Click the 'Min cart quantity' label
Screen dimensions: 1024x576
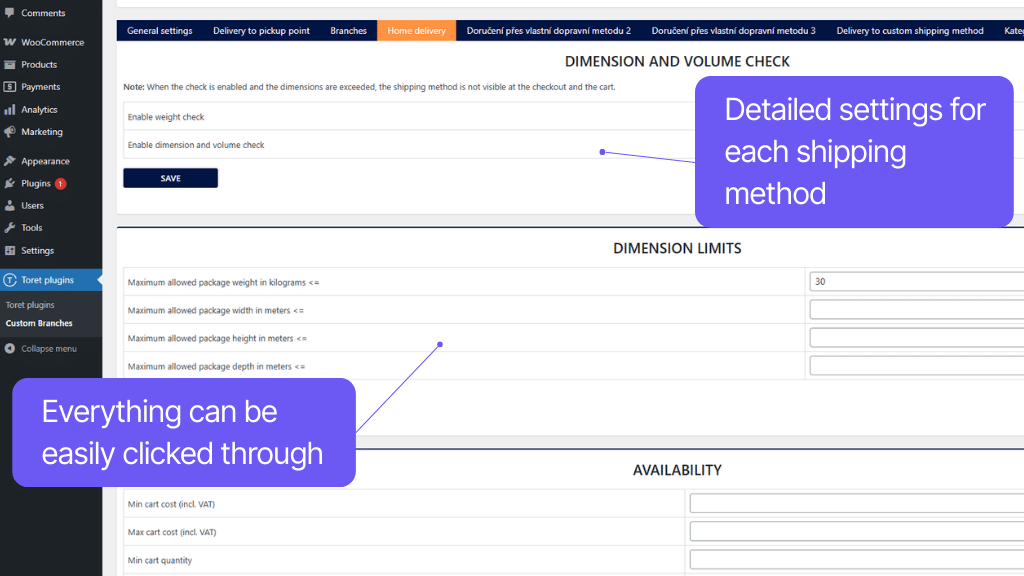(160, 560)
